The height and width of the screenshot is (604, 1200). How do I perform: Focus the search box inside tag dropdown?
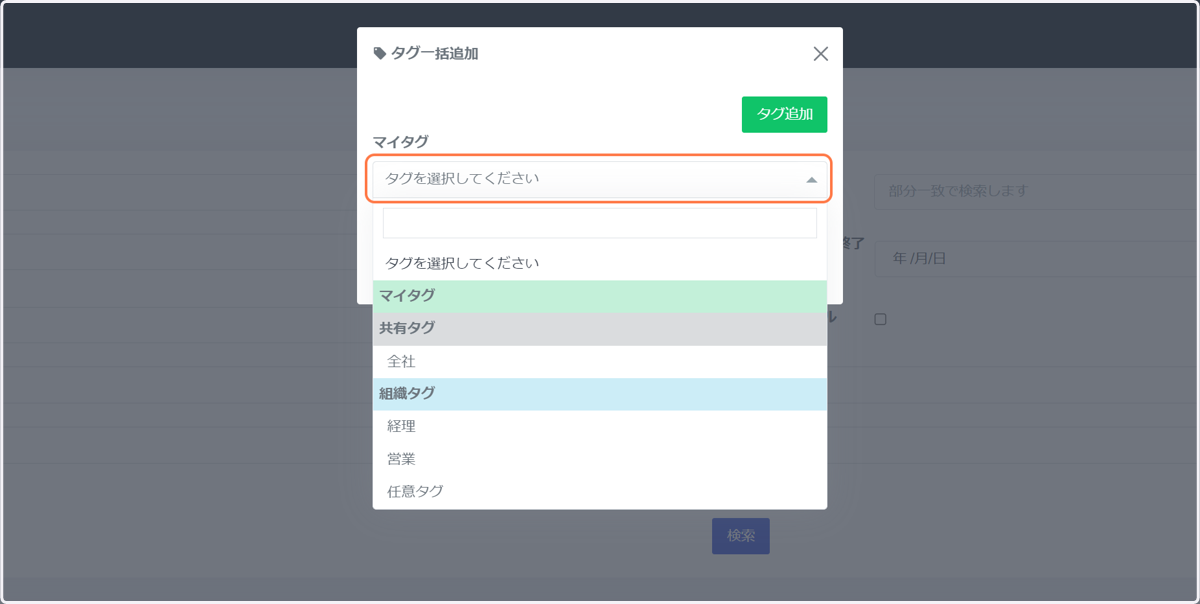[600, 223]
